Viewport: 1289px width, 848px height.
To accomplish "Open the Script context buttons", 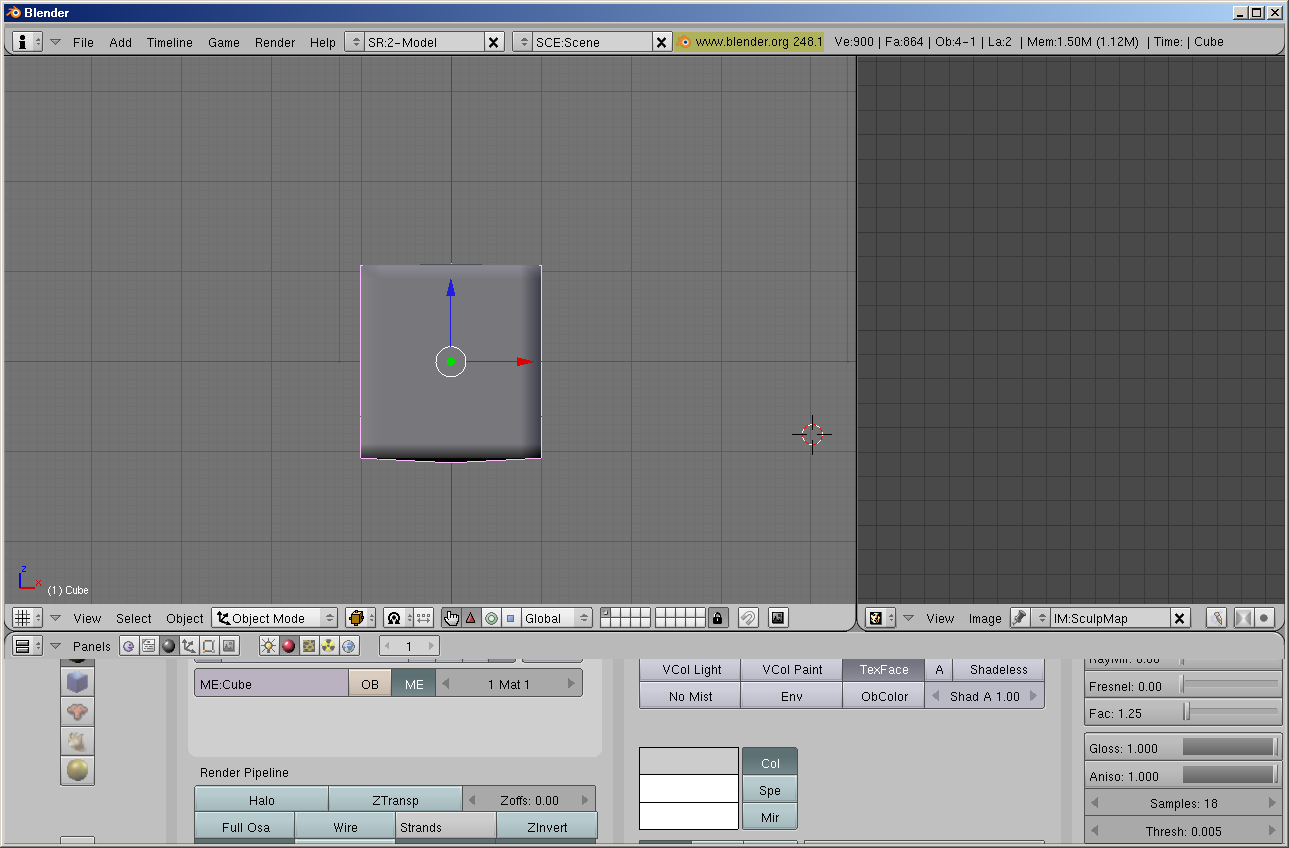I will coord(148,646).
